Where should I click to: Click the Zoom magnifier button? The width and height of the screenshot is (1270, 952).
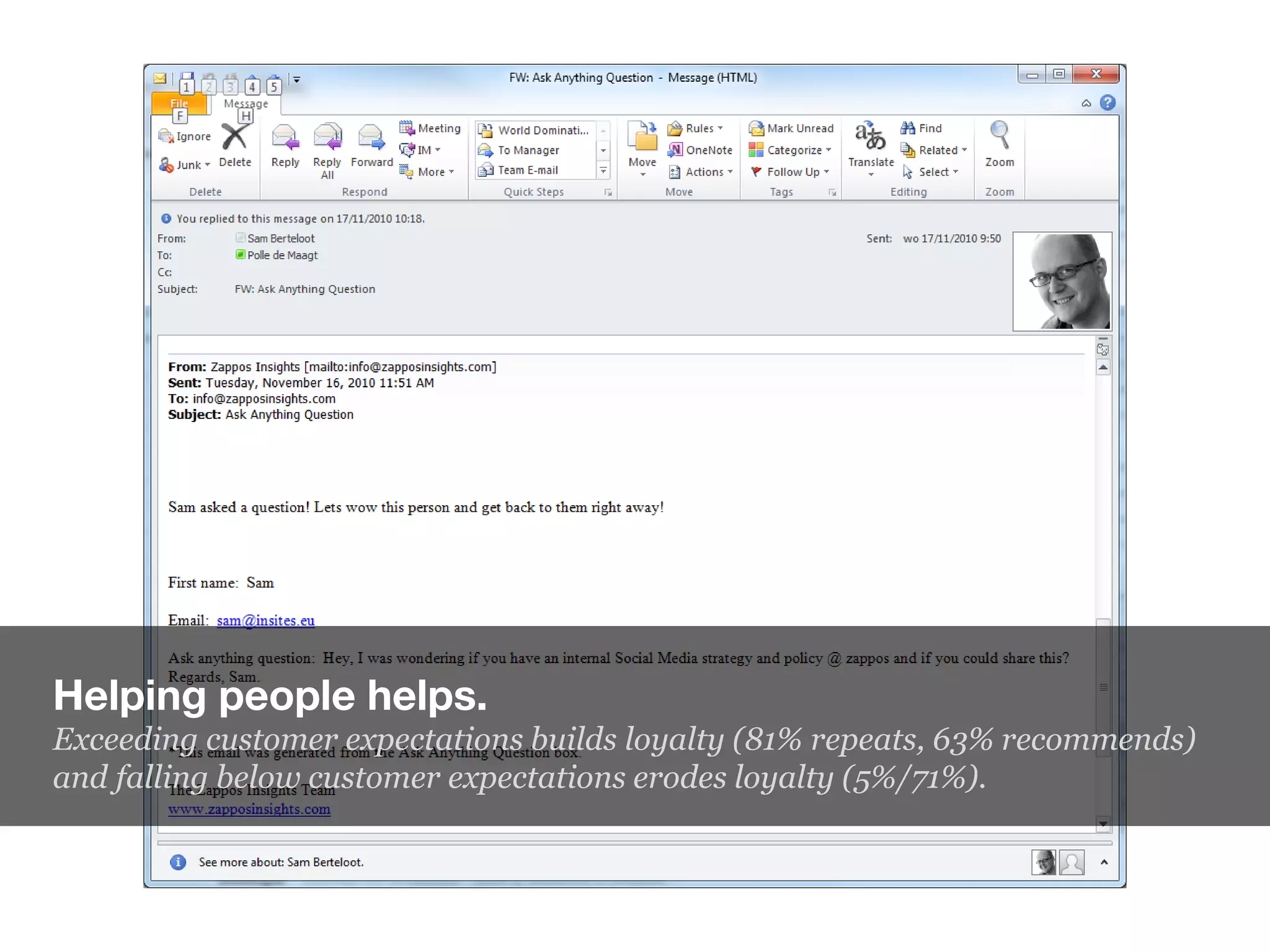(1000, 145)
